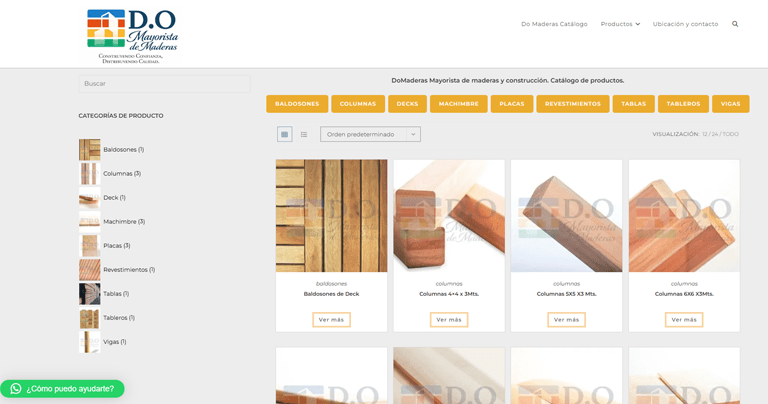This screenshot has width=768, height=404.
Task: Open Ubicación y contacto page
Action: pos(685,24)
